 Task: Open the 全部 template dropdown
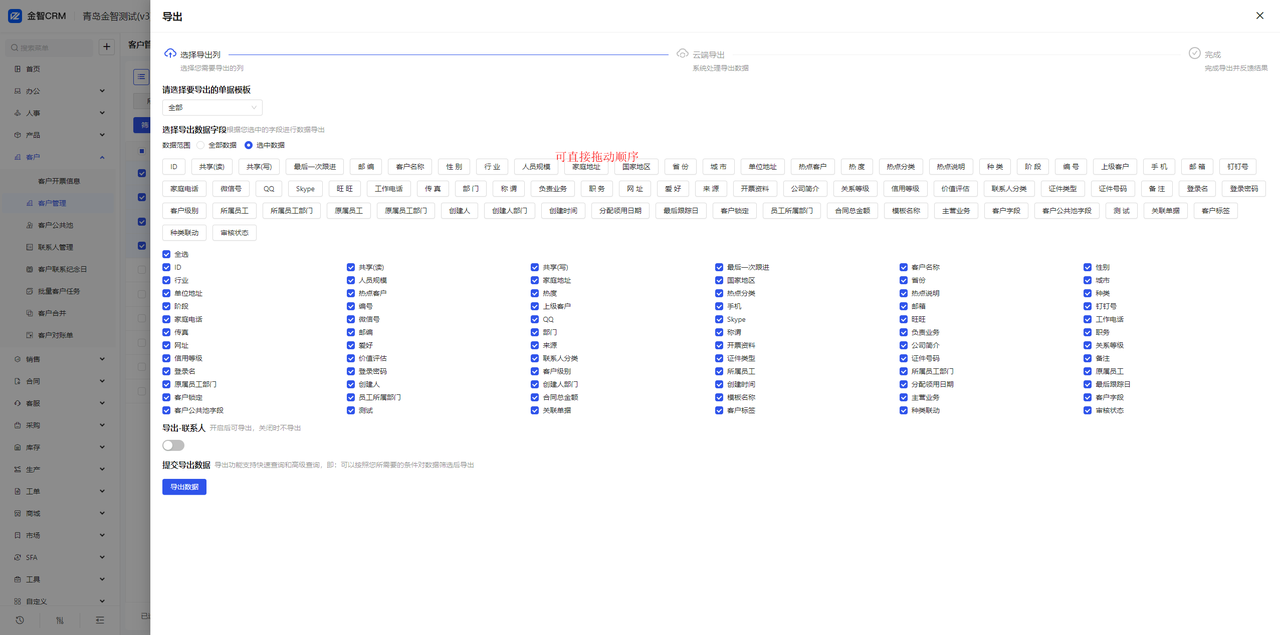(x=212, y=107)
